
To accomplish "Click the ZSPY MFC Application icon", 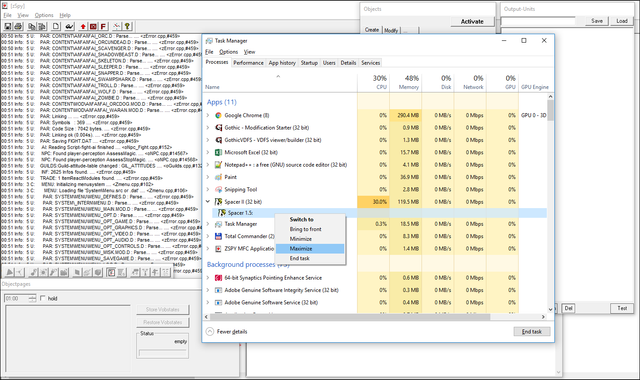I will point(218,249).
